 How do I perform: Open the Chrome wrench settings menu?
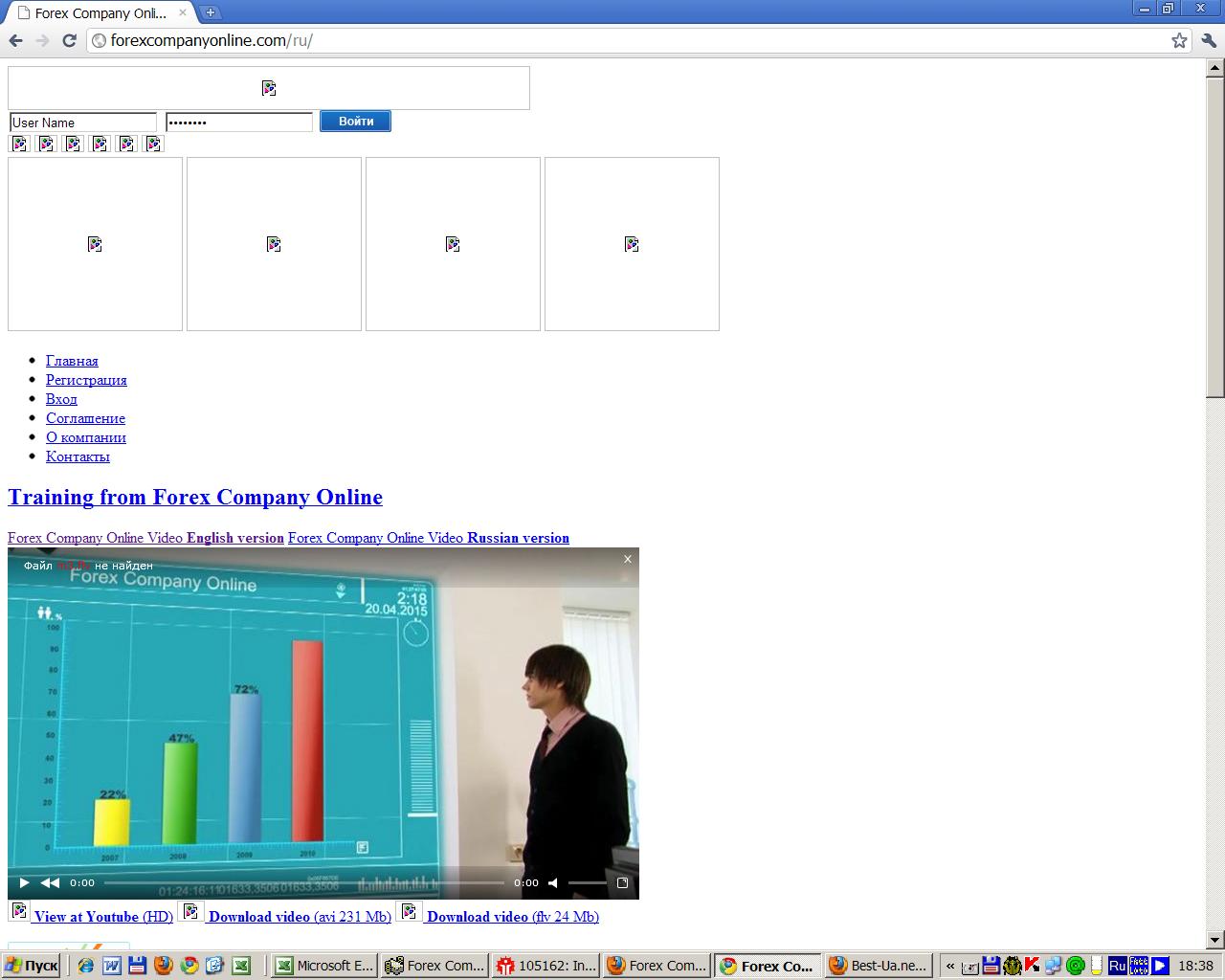pos(1208,40)
